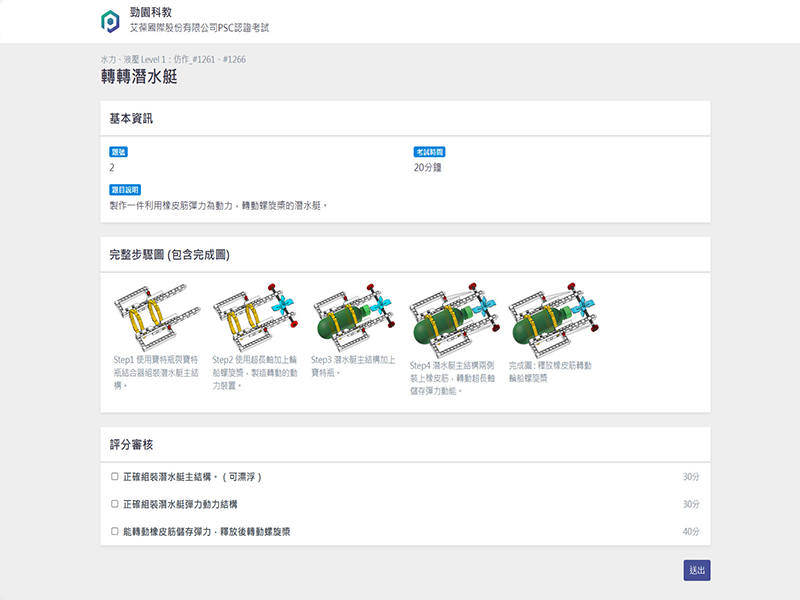Click the 考試時間 badge label

pos(429,152)
